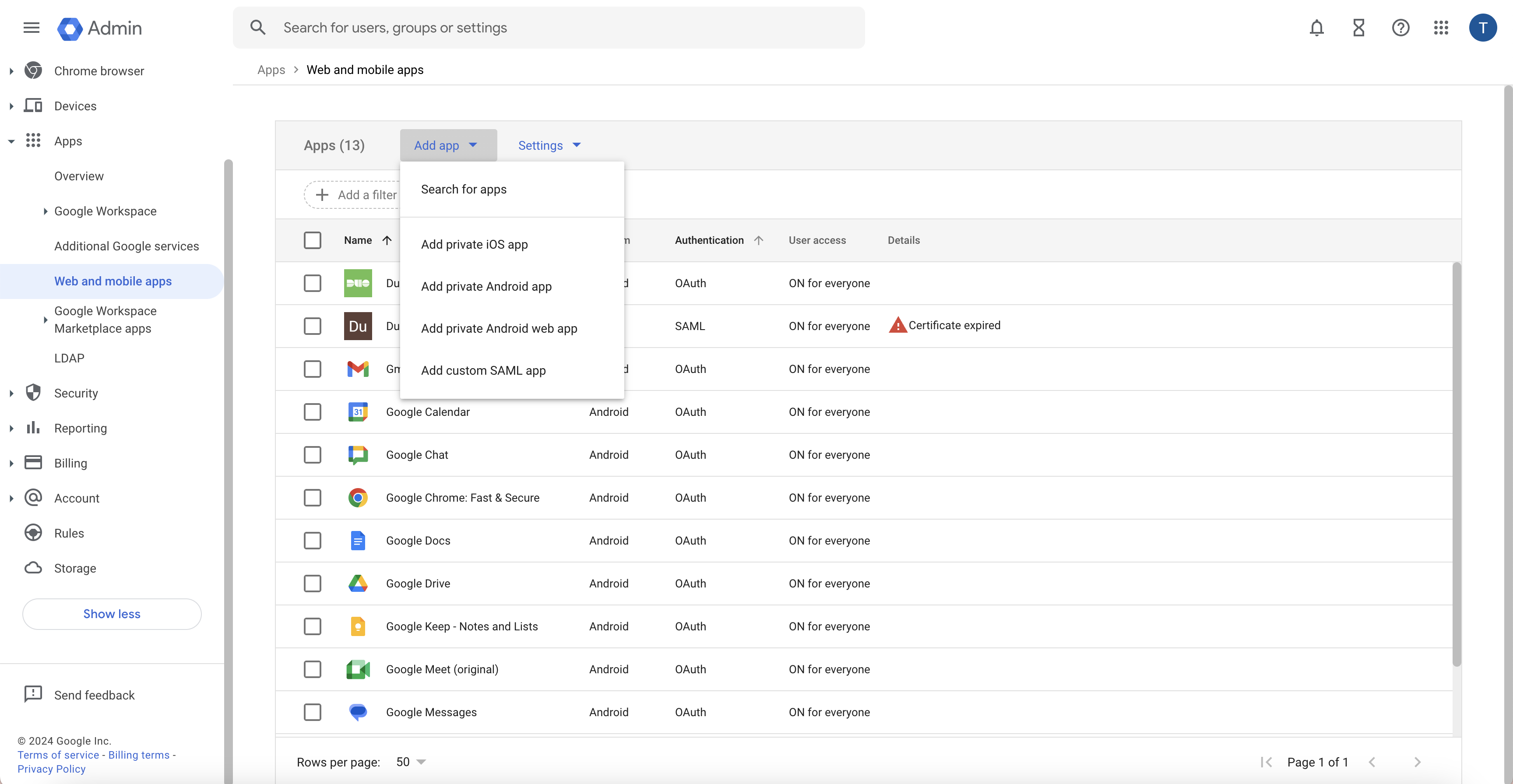Open the Settings dropdown
This screenshot has width=1513, height=784.
tap(548, 145)
